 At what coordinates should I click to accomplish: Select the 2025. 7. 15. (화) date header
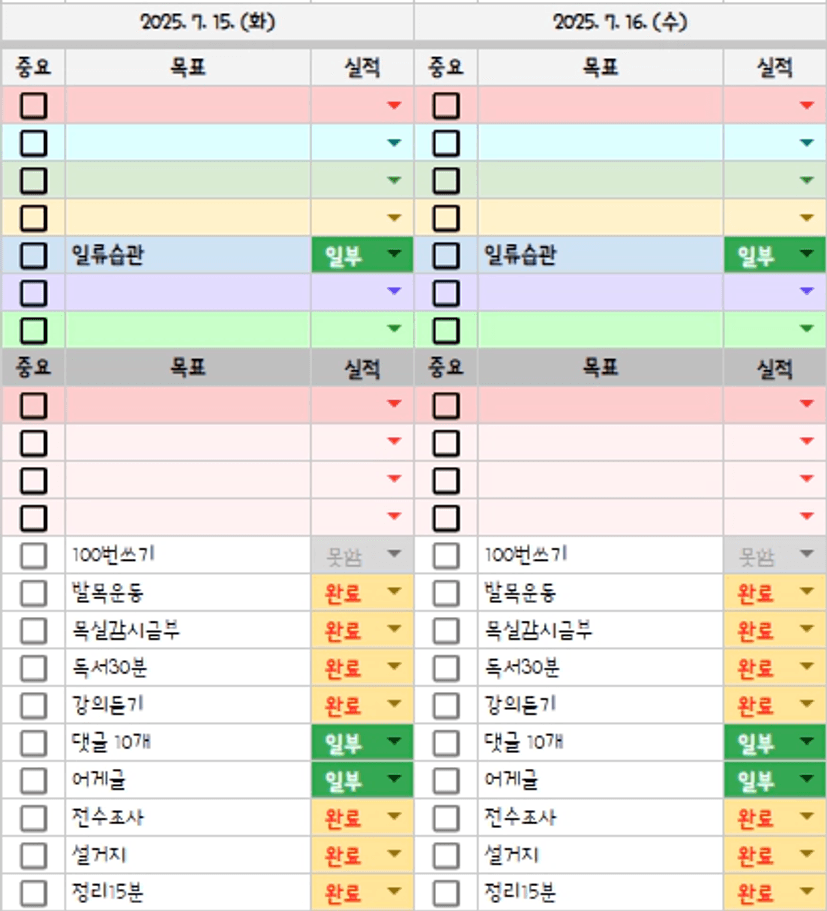pos(207,22)
